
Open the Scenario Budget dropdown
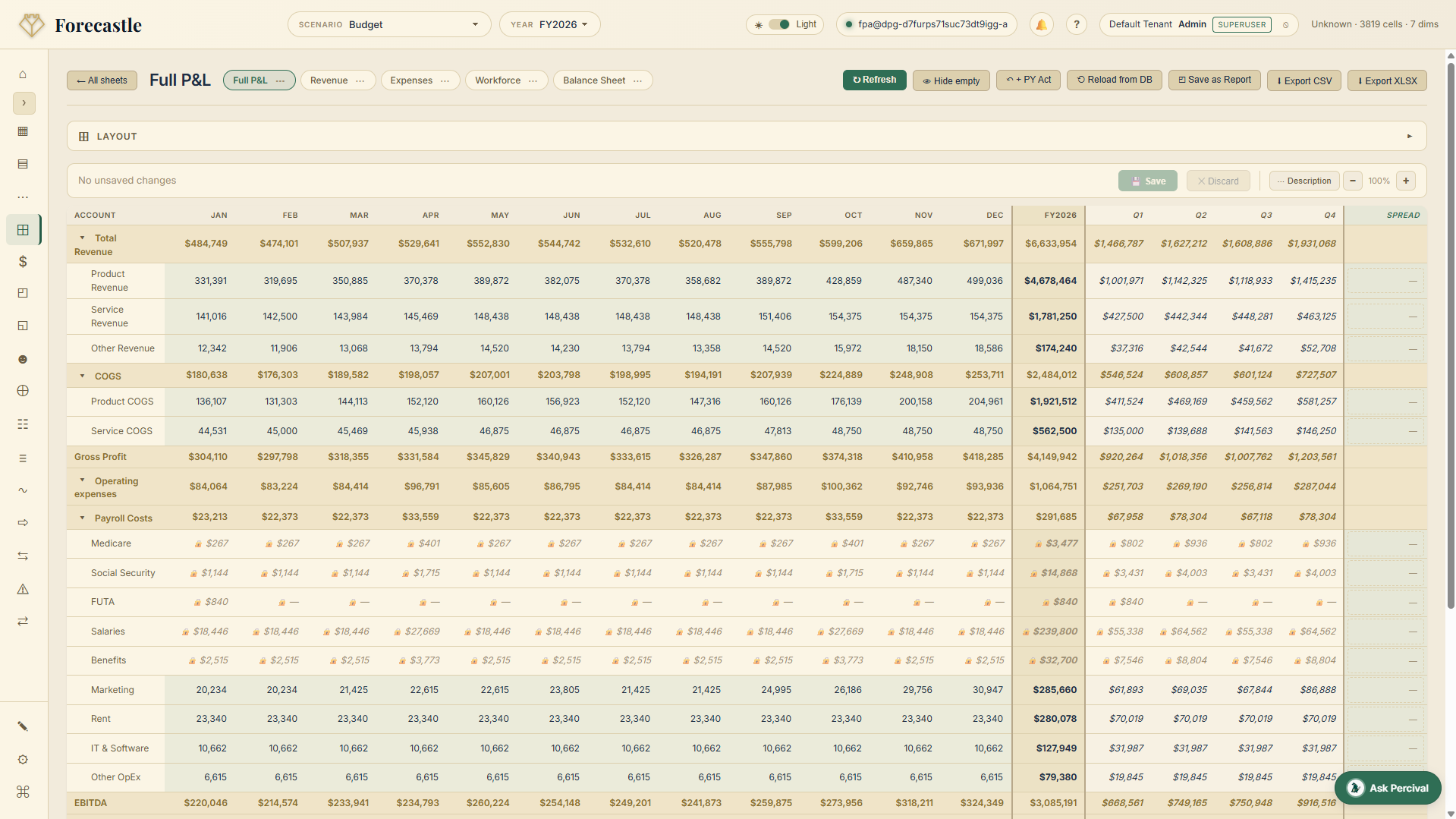389,24
